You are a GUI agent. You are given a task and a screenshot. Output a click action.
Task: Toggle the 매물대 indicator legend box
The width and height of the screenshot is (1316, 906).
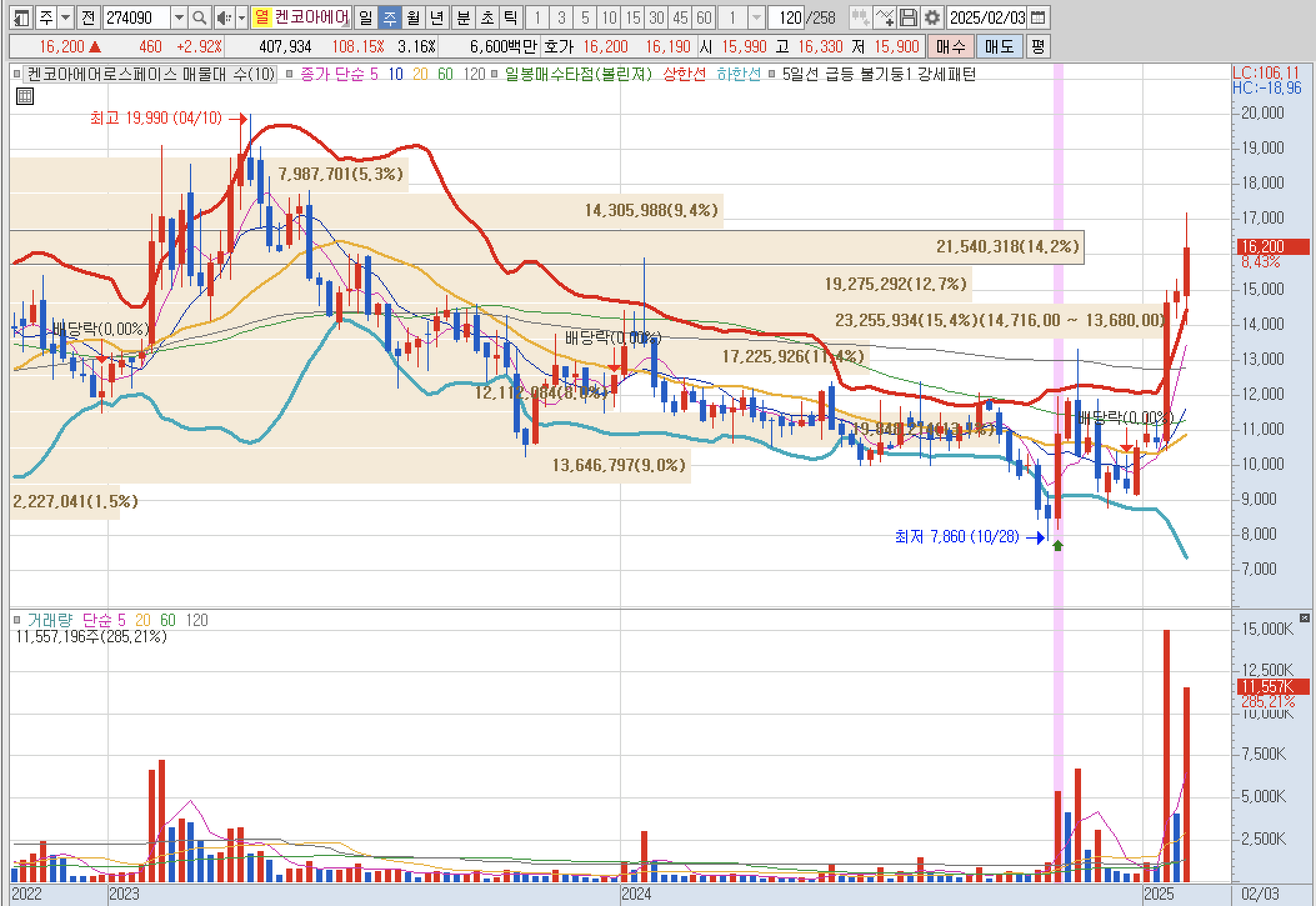tap(17, 74)
